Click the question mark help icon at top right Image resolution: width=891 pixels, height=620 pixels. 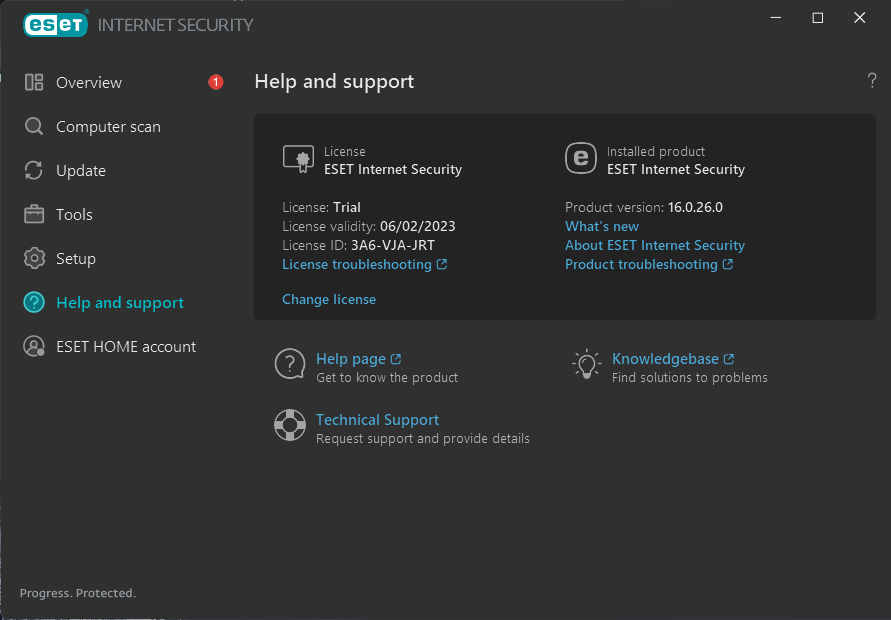point(872,80)
